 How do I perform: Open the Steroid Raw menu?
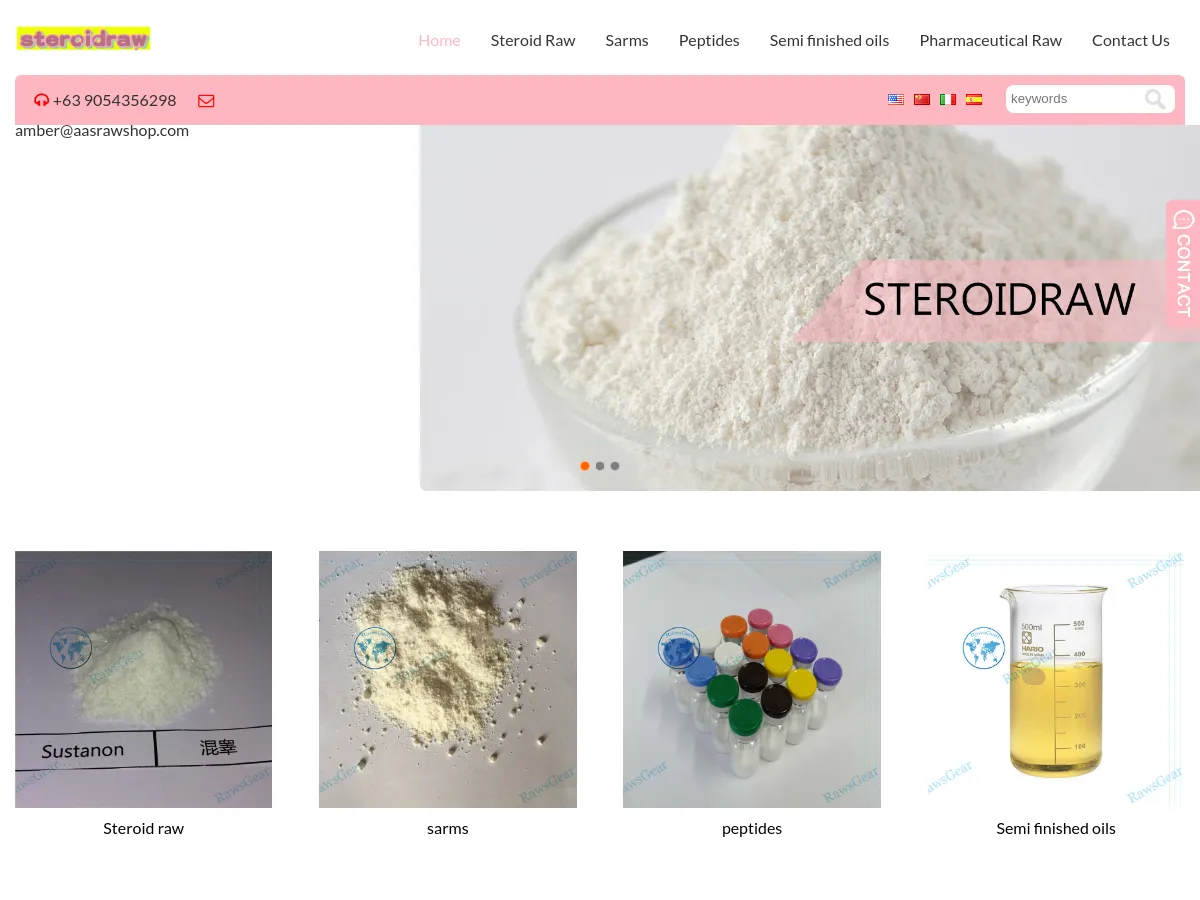click(x=533, y=40)
